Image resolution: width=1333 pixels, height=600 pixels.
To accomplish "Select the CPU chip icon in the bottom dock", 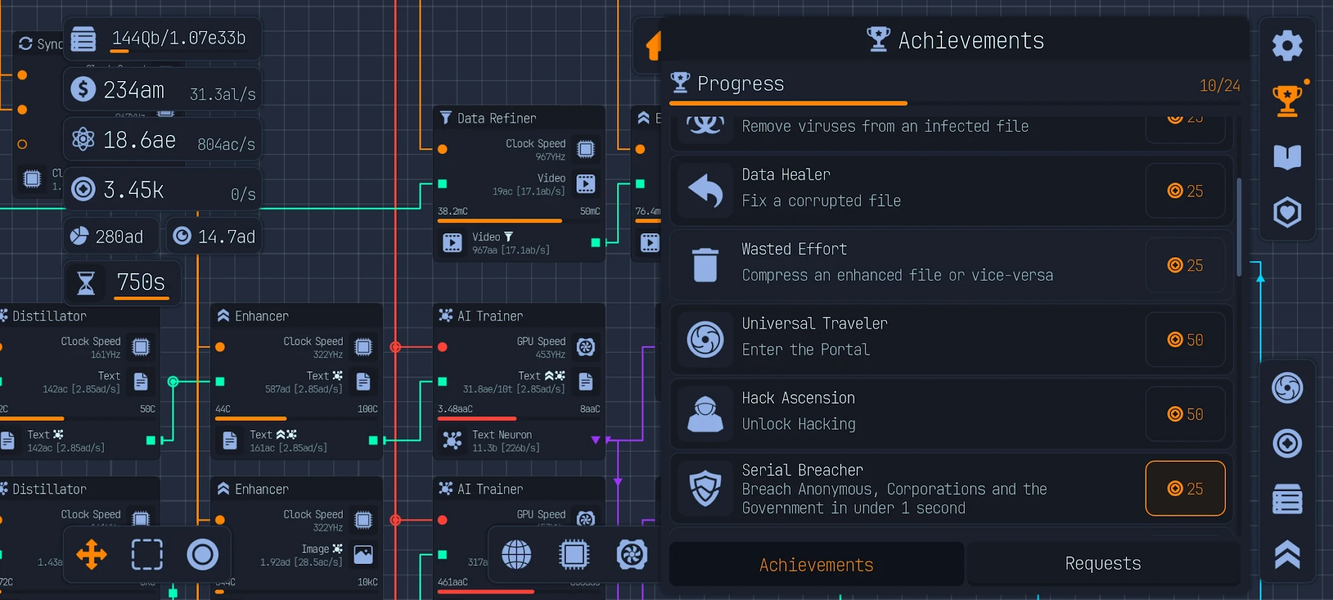I will coord(574,555).
